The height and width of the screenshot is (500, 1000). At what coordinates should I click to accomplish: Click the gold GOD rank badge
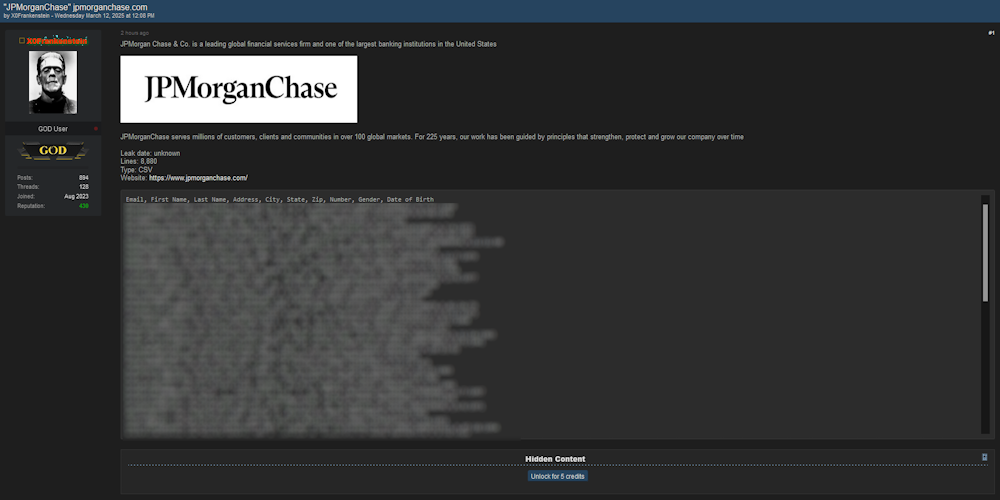pyautogui.click(x=53, y=151)
